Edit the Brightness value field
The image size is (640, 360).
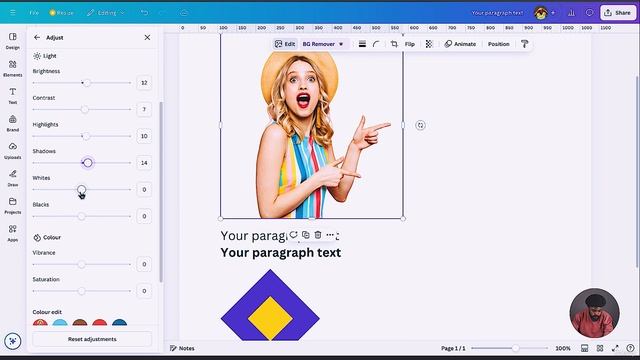click(144, 83)
